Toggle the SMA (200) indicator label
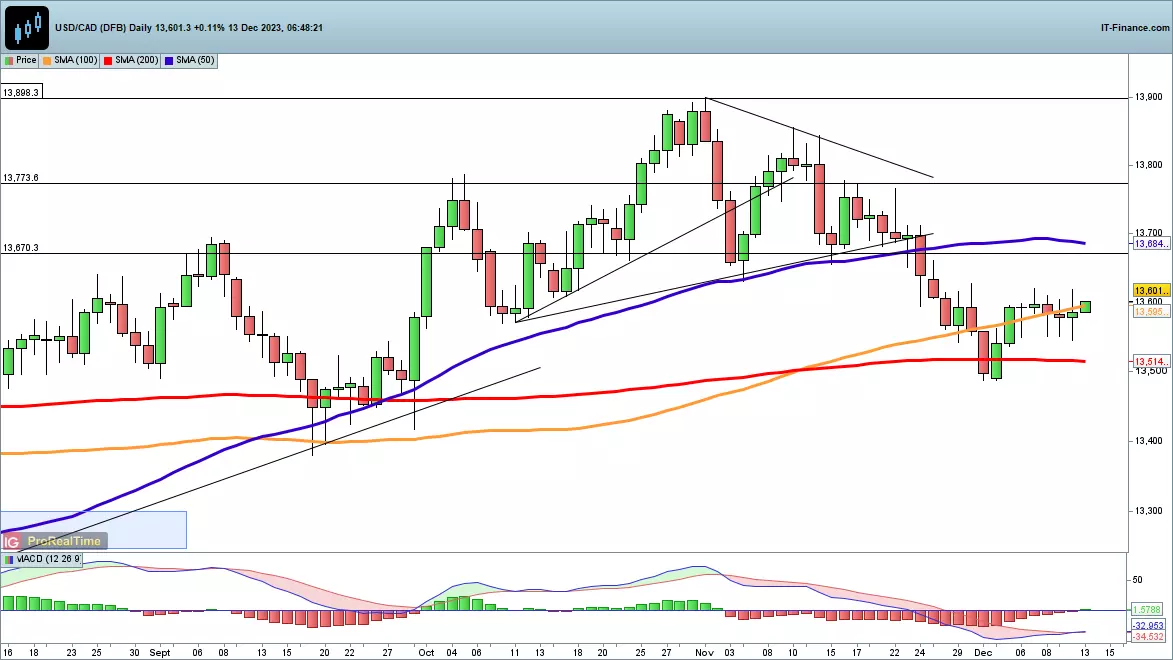The width and height of the screenshot is (1173, 660). pyautogui.click(x=138, y=60)
